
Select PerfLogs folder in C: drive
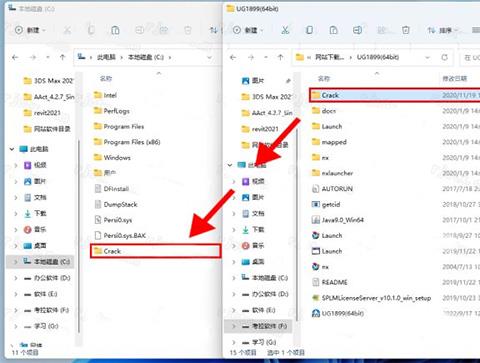tap(112, 111)
